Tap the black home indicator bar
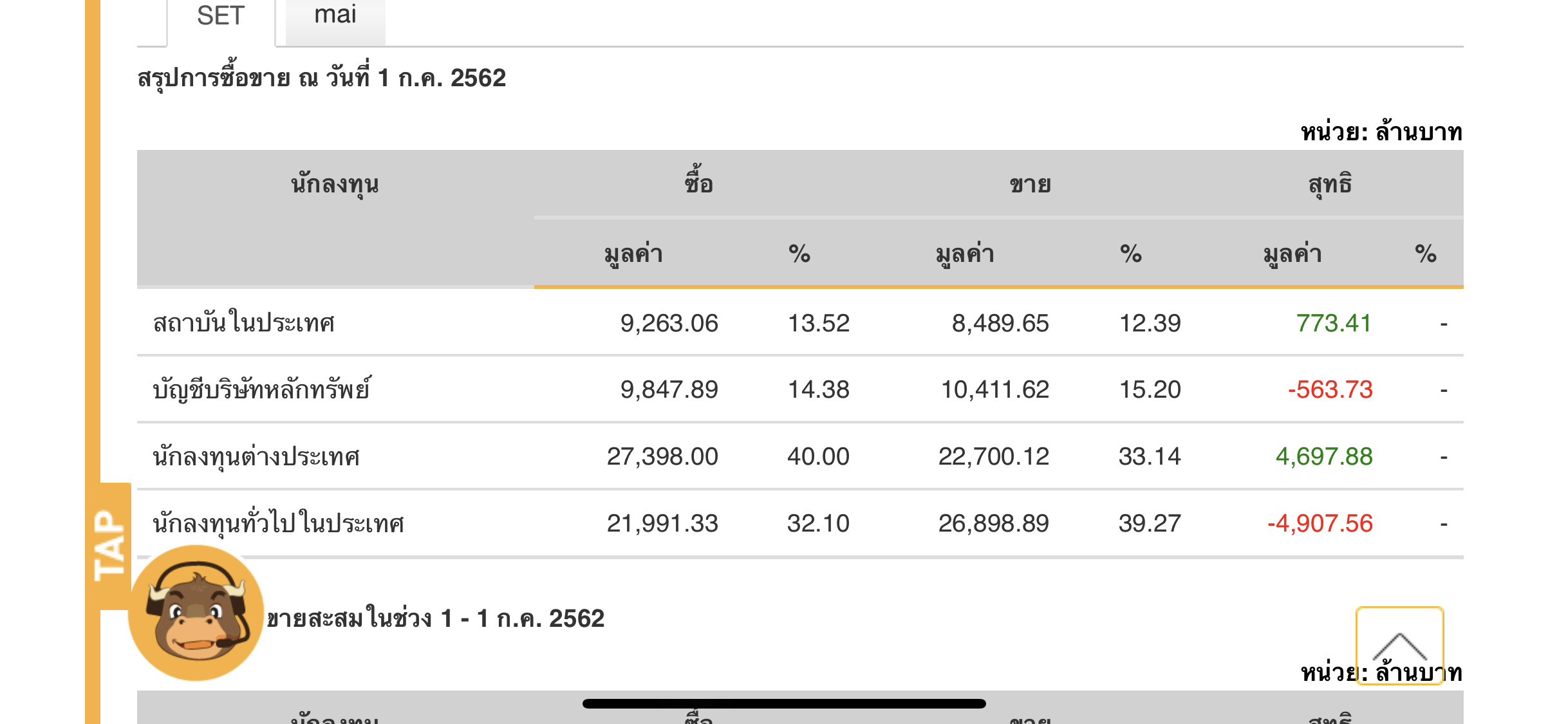 [x=784, y=703]
